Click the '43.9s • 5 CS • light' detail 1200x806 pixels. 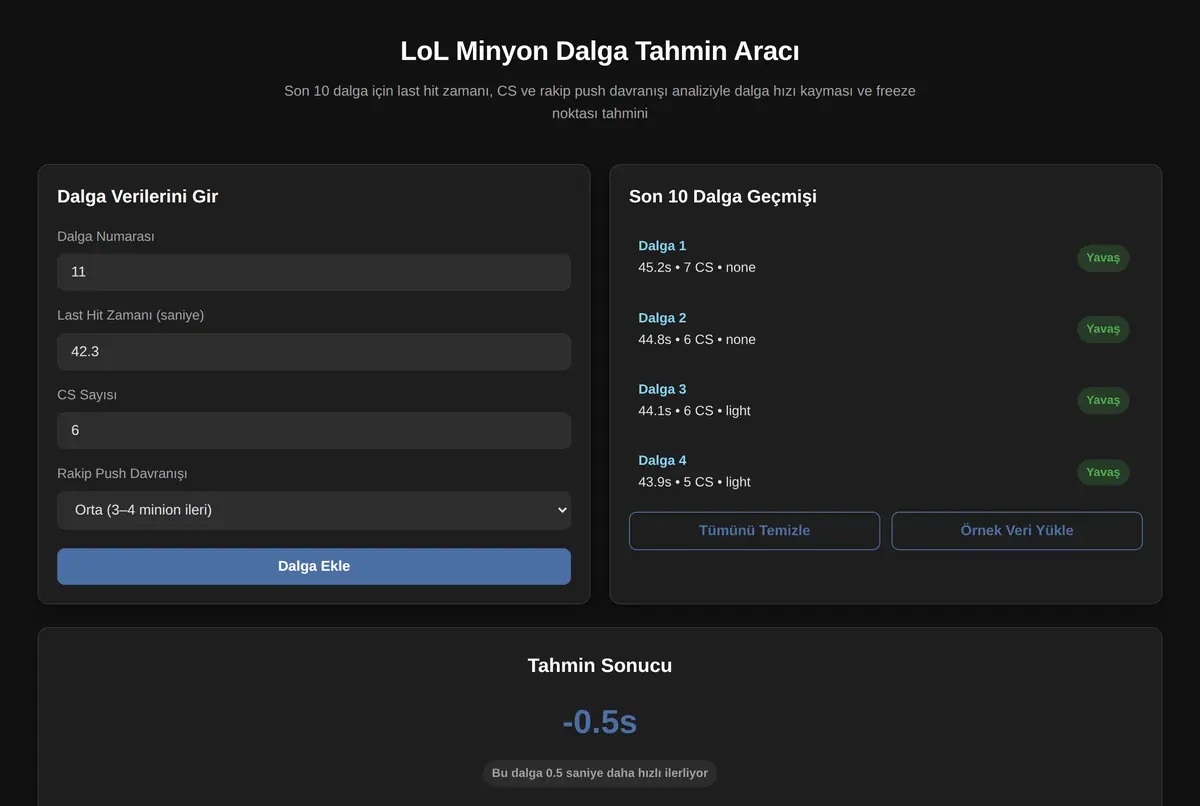click(x=694, y=482)
